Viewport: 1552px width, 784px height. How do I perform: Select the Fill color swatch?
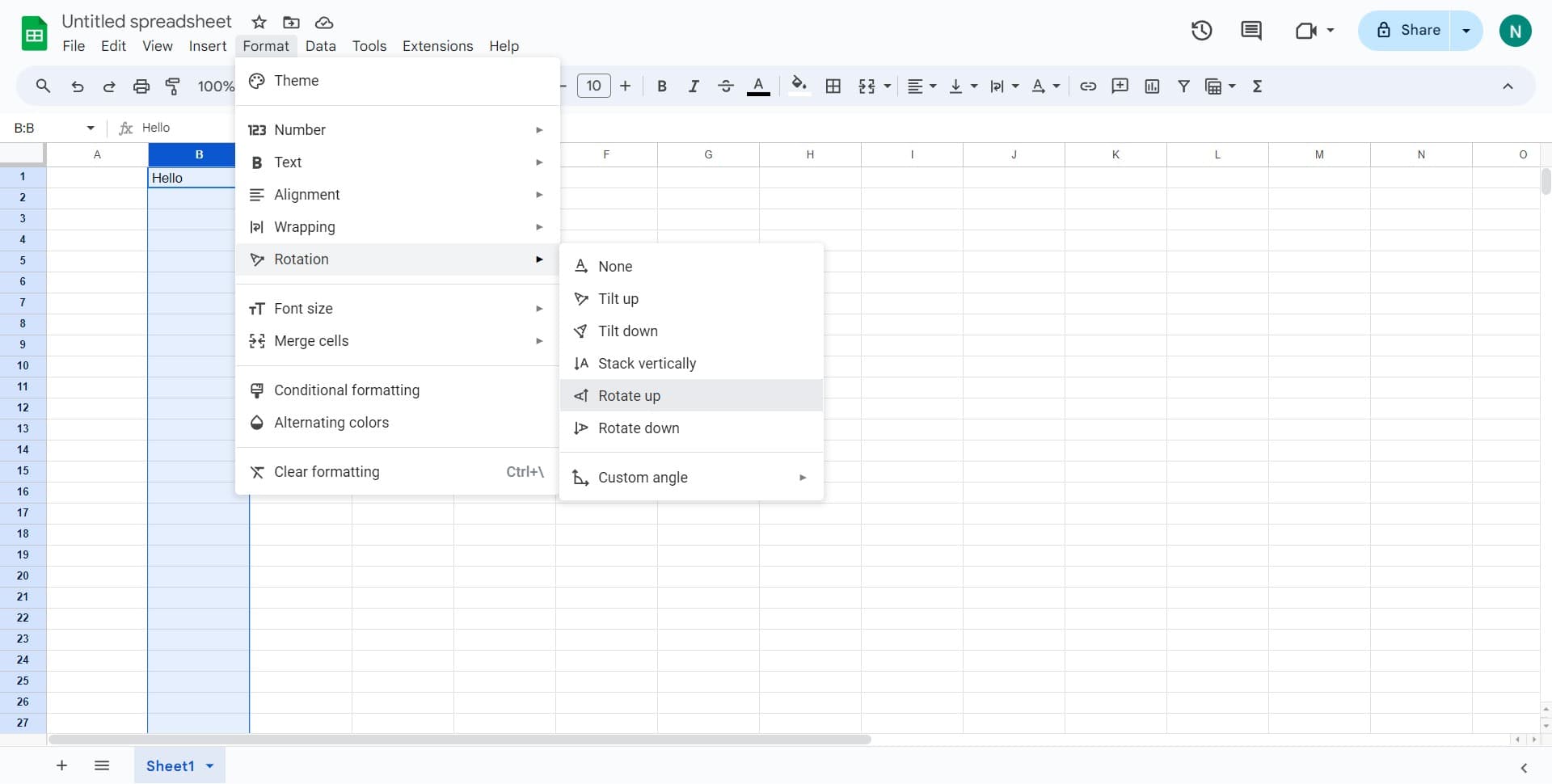pyautogui.click(x=799, y=86)
